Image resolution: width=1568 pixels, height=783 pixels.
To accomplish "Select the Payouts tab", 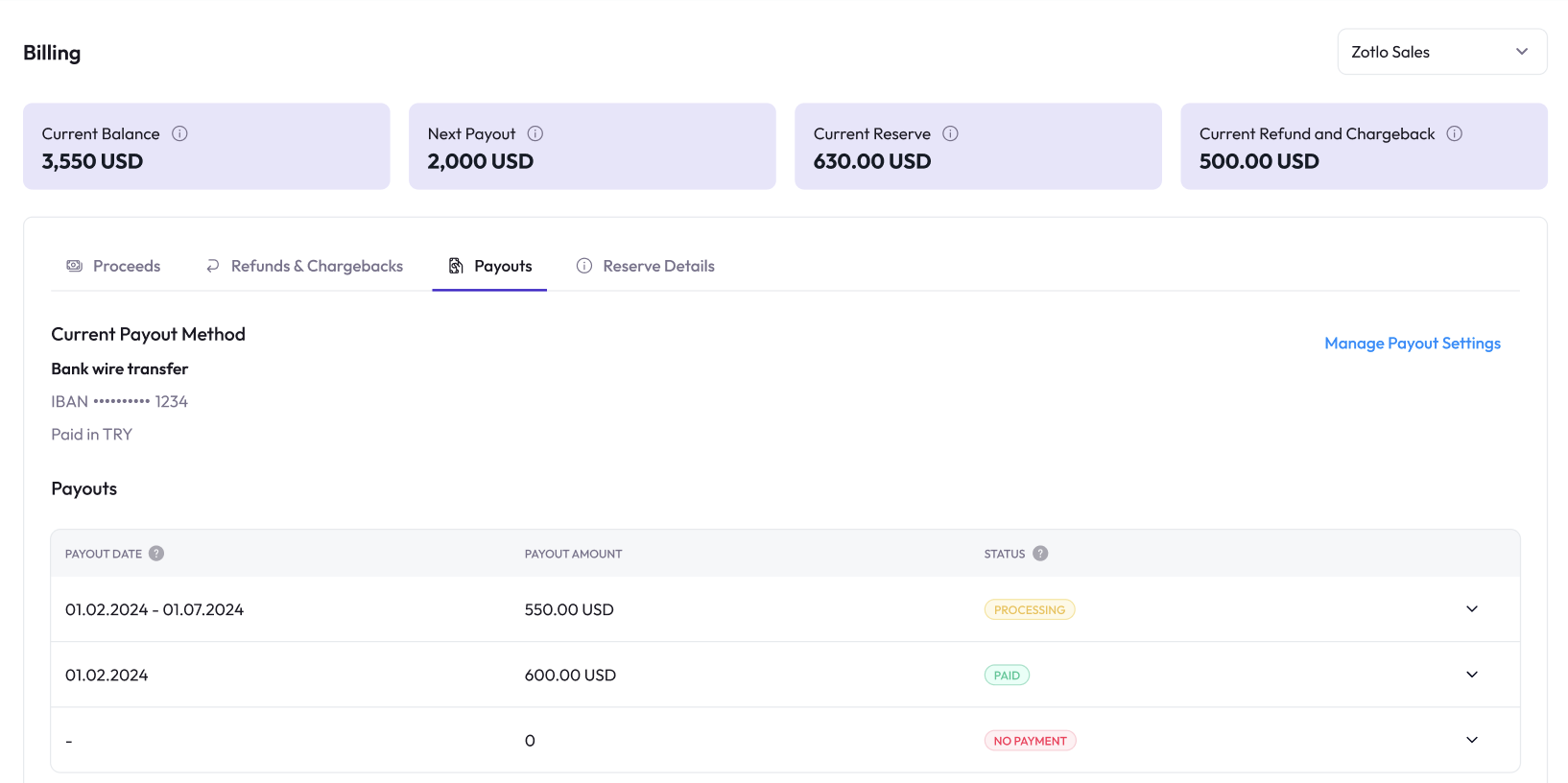I will 502,266.
